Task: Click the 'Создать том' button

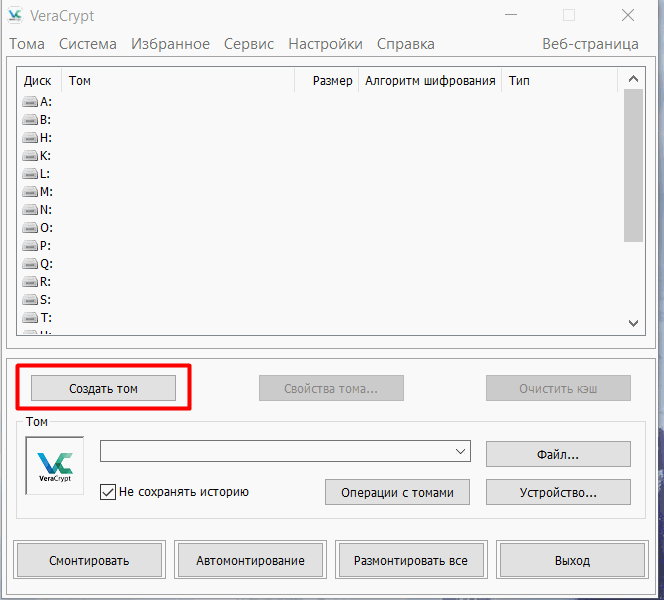Action: point(103,388)
